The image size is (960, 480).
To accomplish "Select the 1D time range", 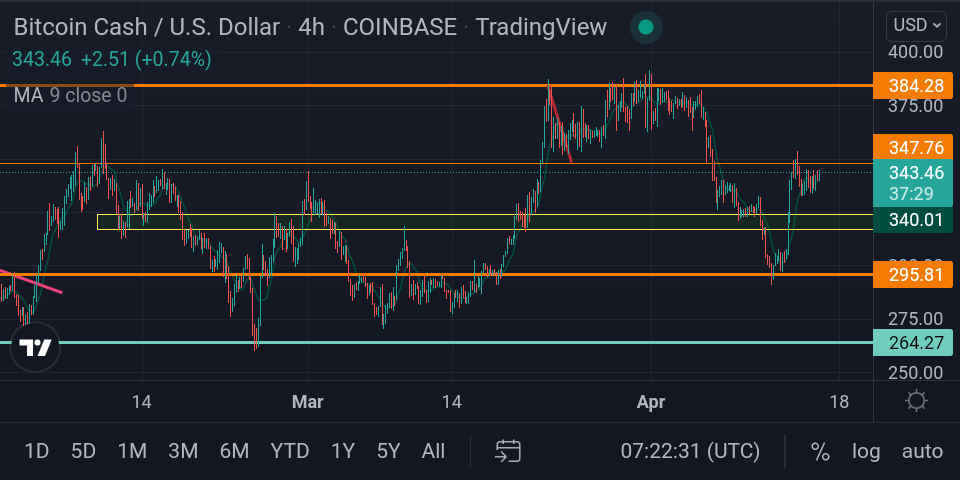I will (x=36, y=452).
